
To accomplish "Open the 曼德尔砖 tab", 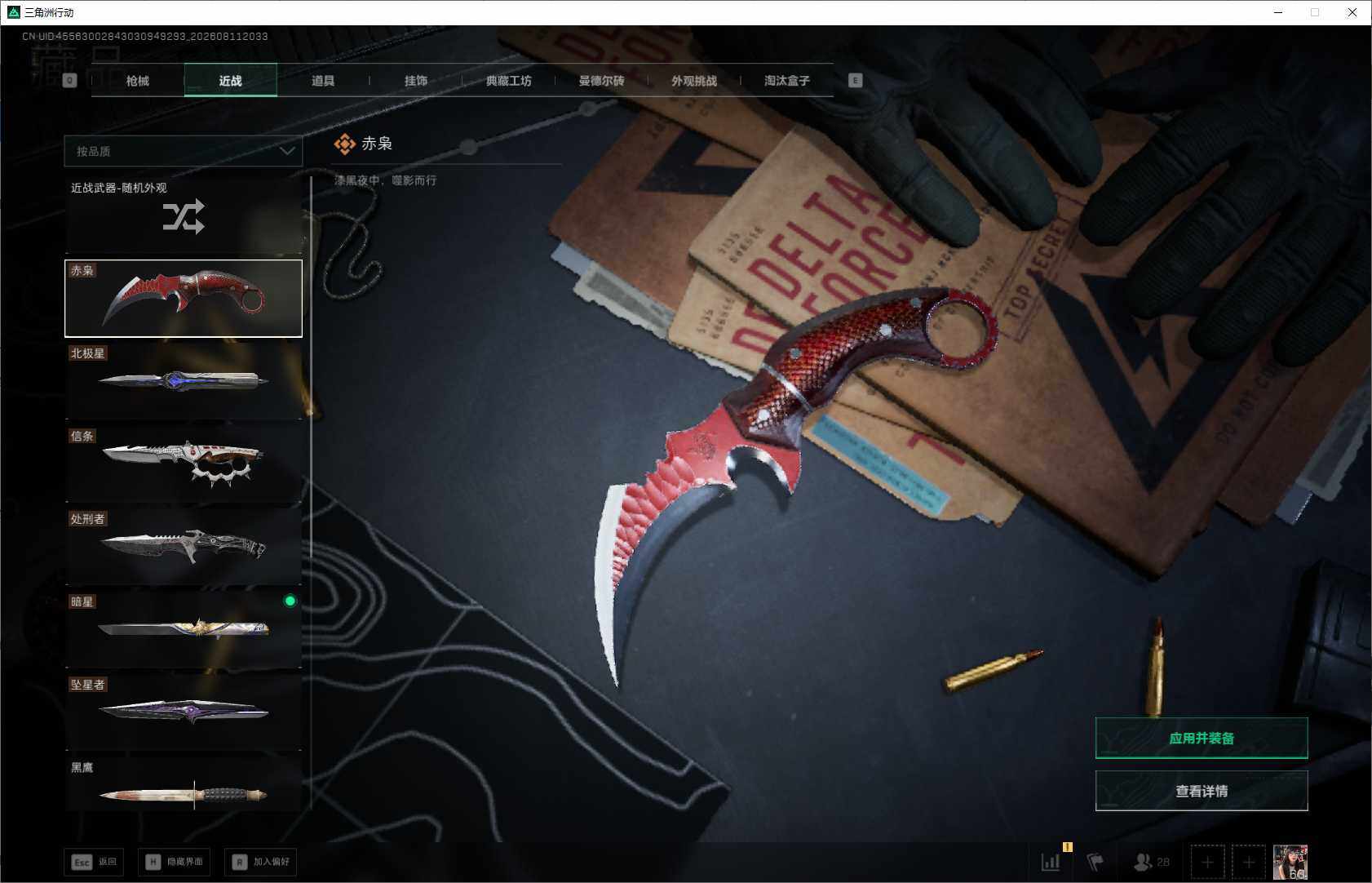I will [601, 81].
